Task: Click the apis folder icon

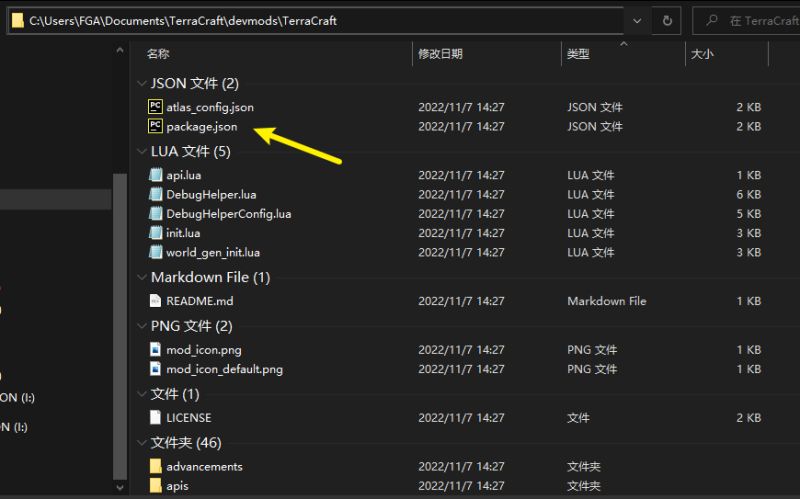Action: tap(156, 486)
